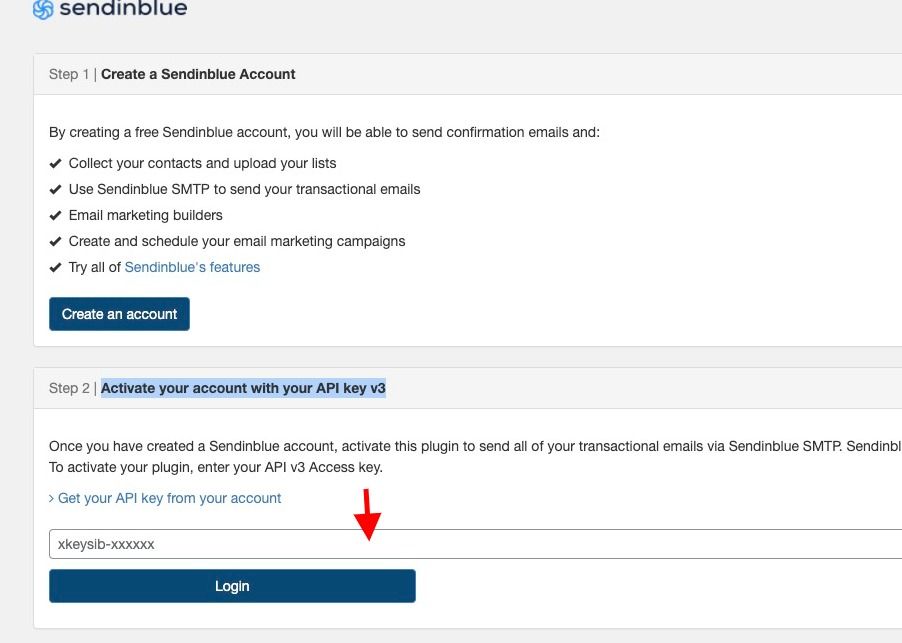Click the Once you have created paragraph
The height and width of the screenshot is (643, 902).
click(x=475, y=457)
